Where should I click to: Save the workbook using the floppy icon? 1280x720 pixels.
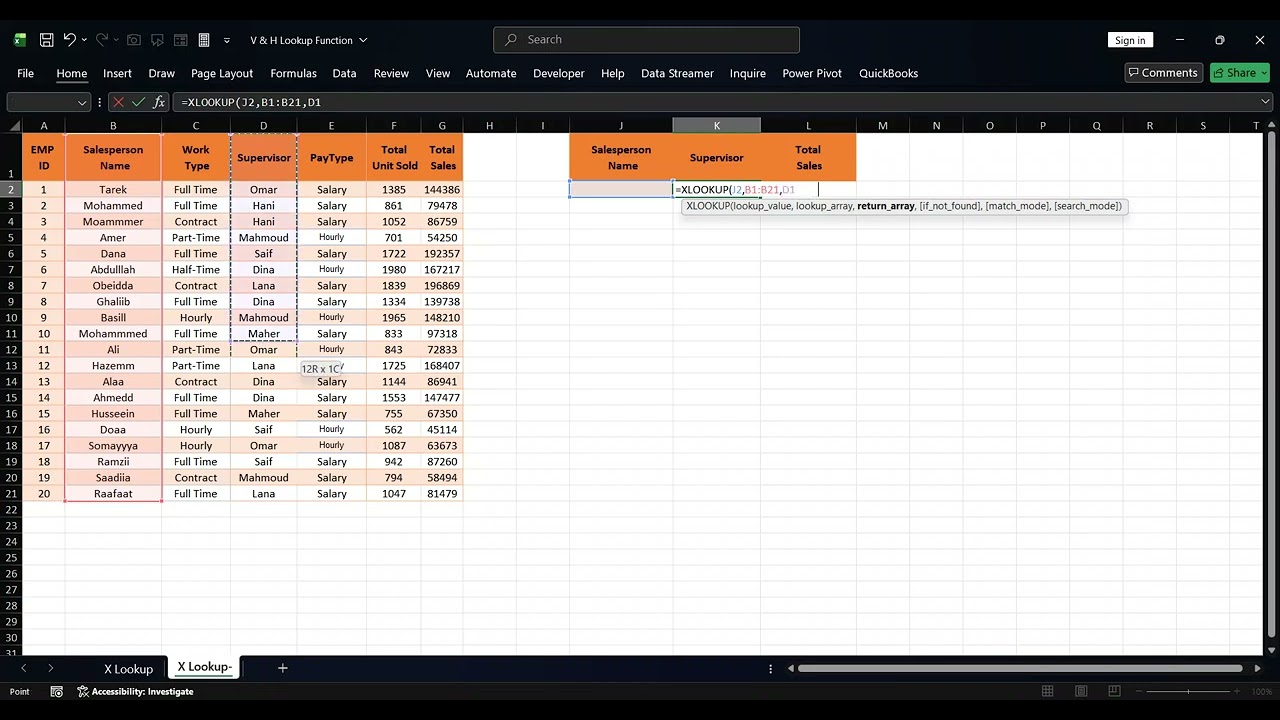point(46,40)
